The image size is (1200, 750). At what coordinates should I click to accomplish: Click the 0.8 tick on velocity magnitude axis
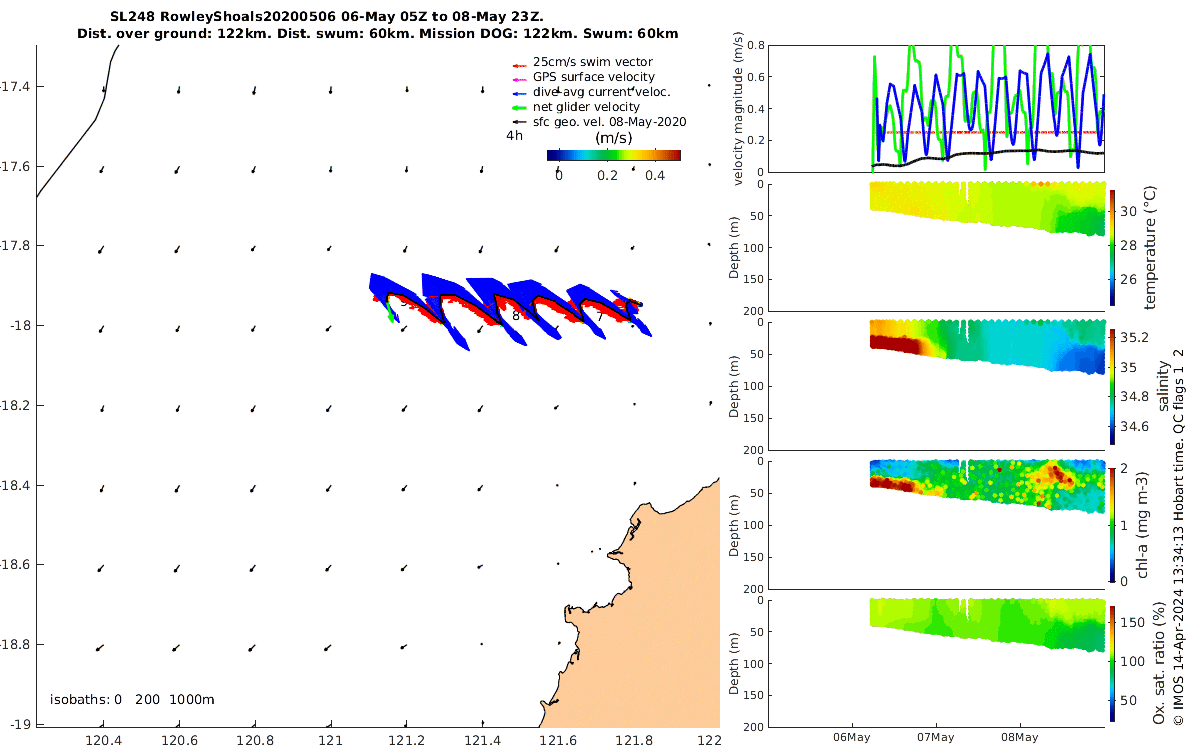[x=758, y=46]
